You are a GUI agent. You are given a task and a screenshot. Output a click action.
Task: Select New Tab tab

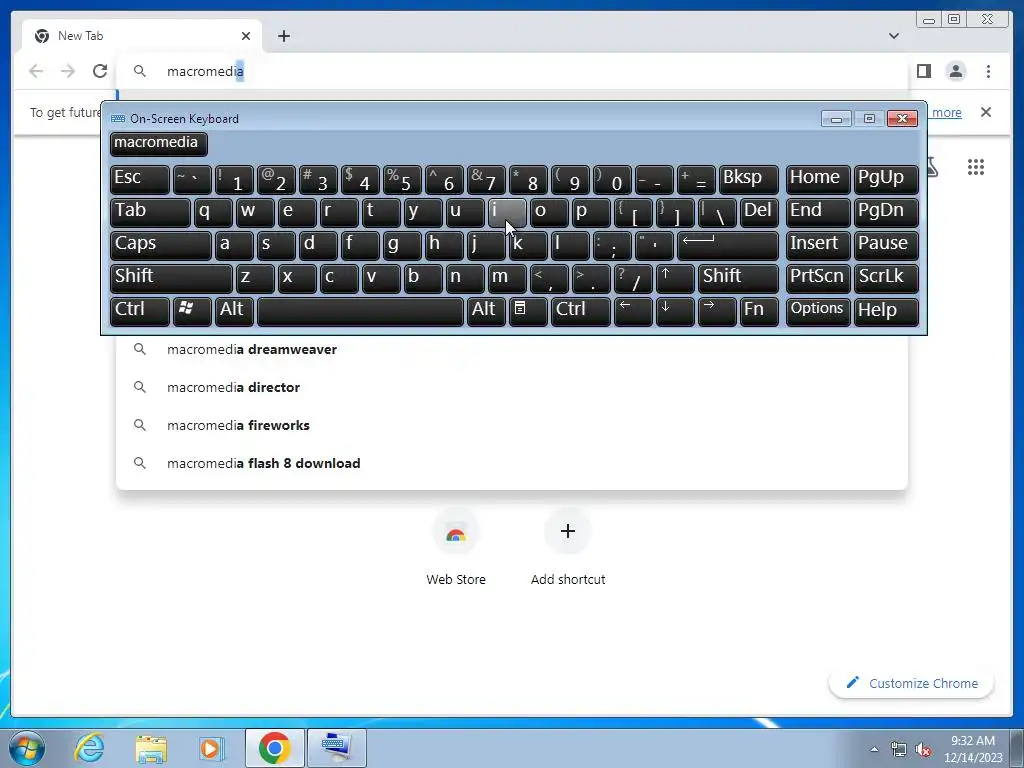click(x=142, y=36)
